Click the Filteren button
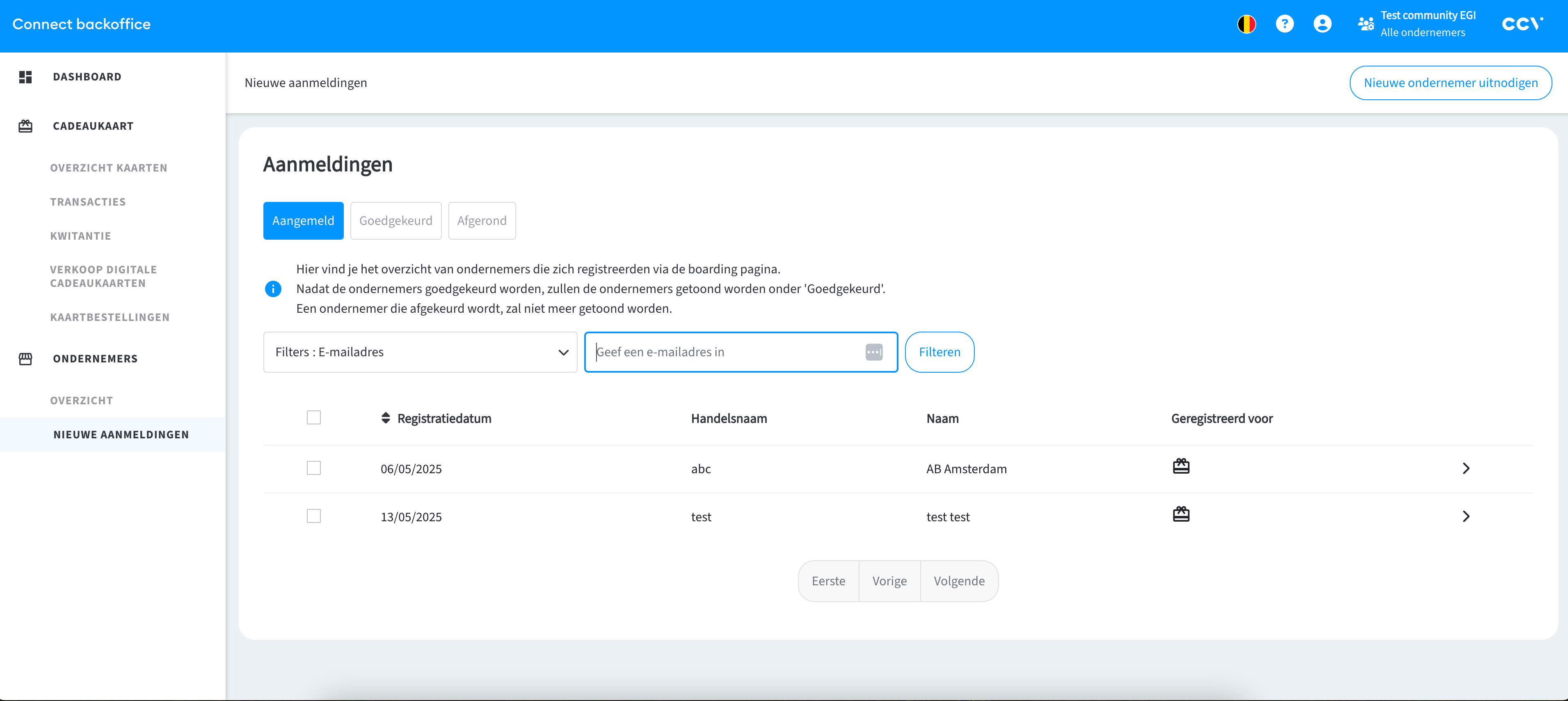This screenshot has width=1568, height=701. (x=939, y=352)
